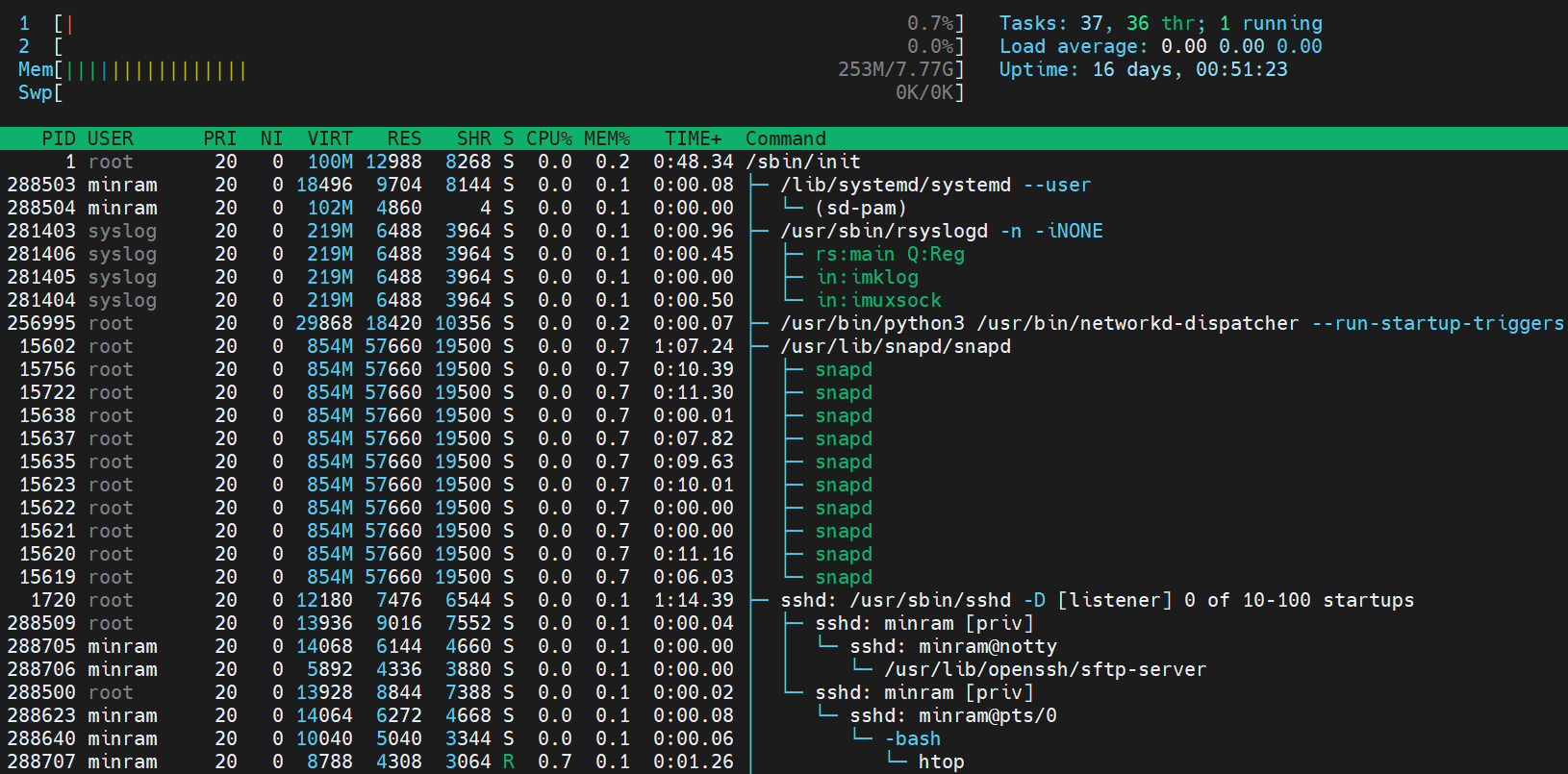Select the /usr/sbin/rsyslogd process row
The width and height of the screenshot is (1568, 774).
[784, 231]
